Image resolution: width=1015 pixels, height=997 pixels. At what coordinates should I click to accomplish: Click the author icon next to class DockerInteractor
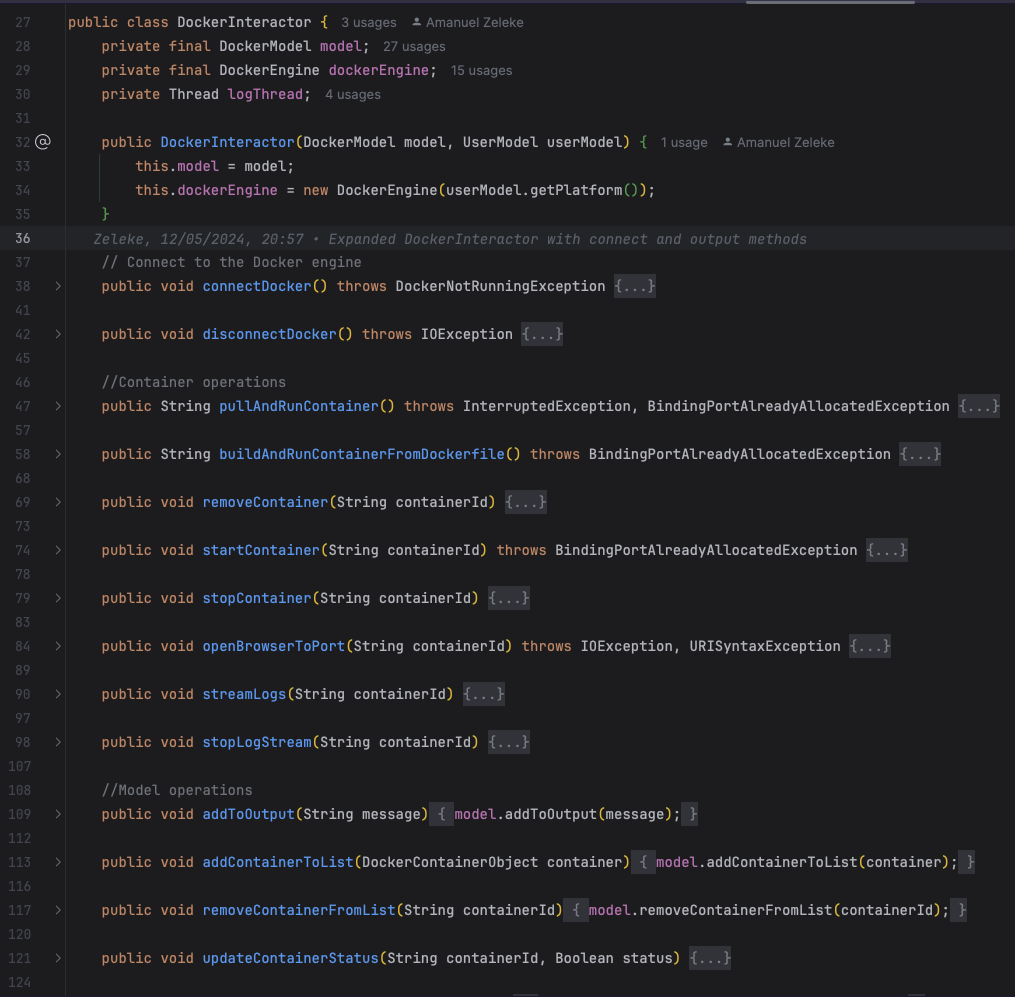coord(417,22)
